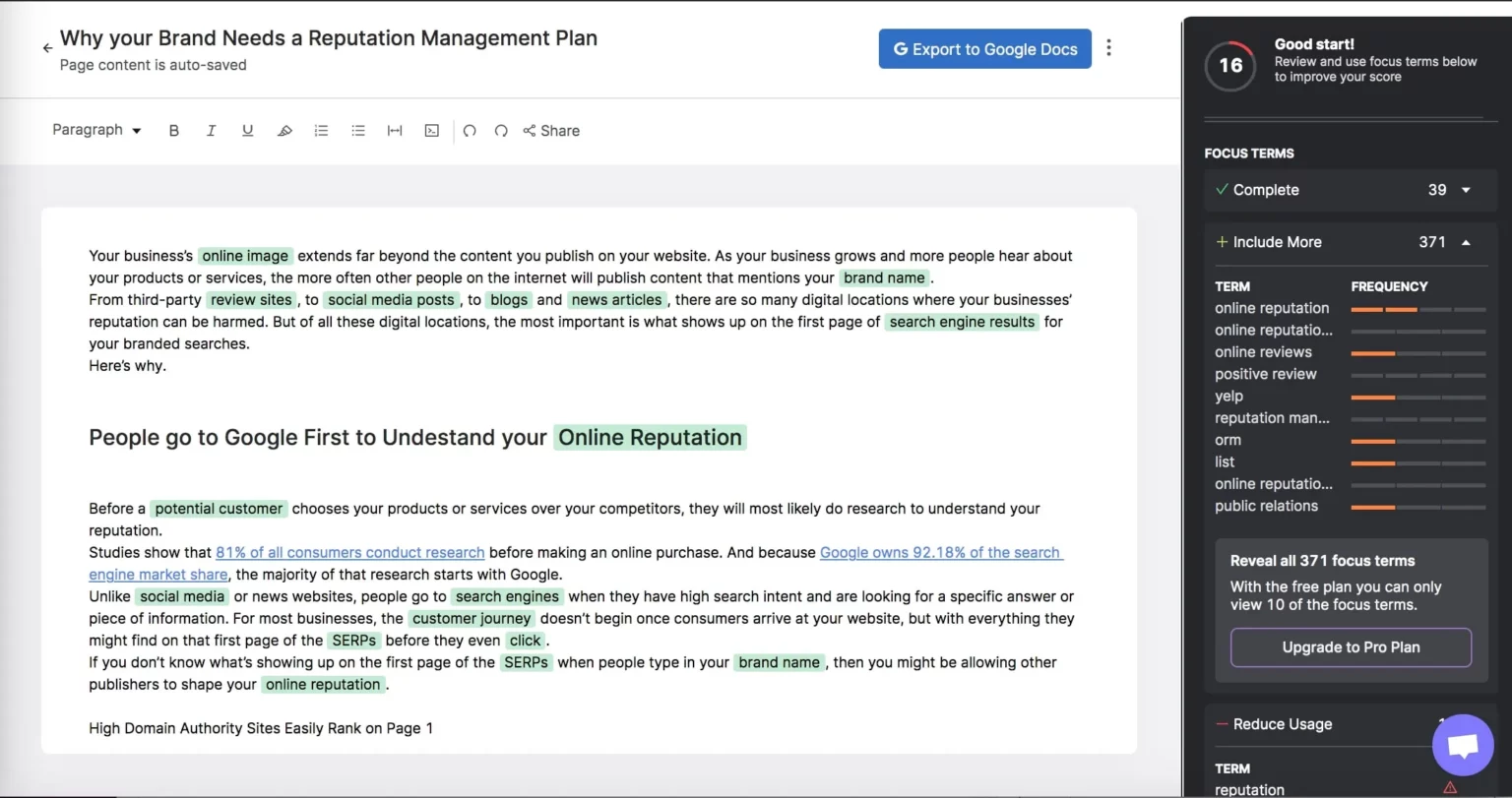Click the Share button in the toolbar
Image resolution: width=1512 pixels, height=798 pixels.
point(551,131)
